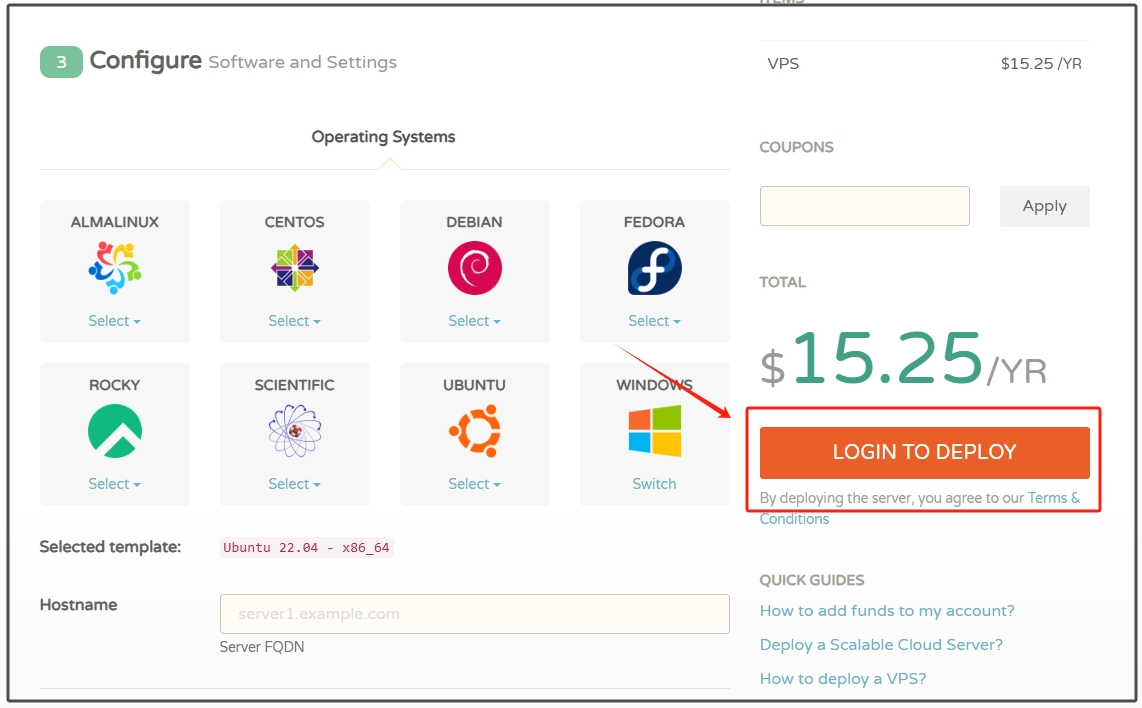Screen dimensions: 1142x708
Task: Click the VPS item label
Action: [783, 64]
